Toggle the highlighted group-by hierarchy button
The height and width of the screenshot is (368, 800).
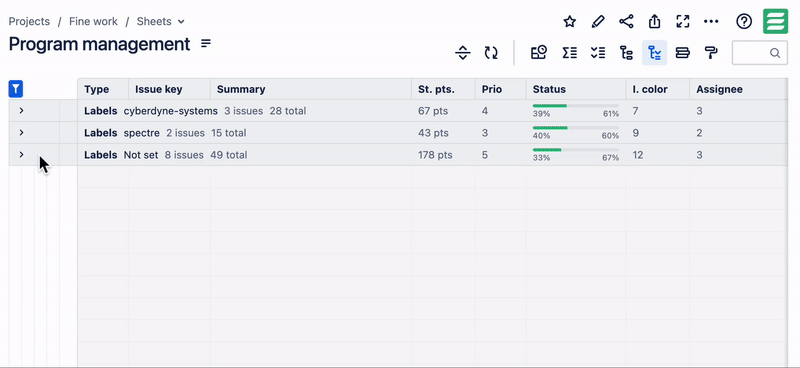tap(654, 53)
